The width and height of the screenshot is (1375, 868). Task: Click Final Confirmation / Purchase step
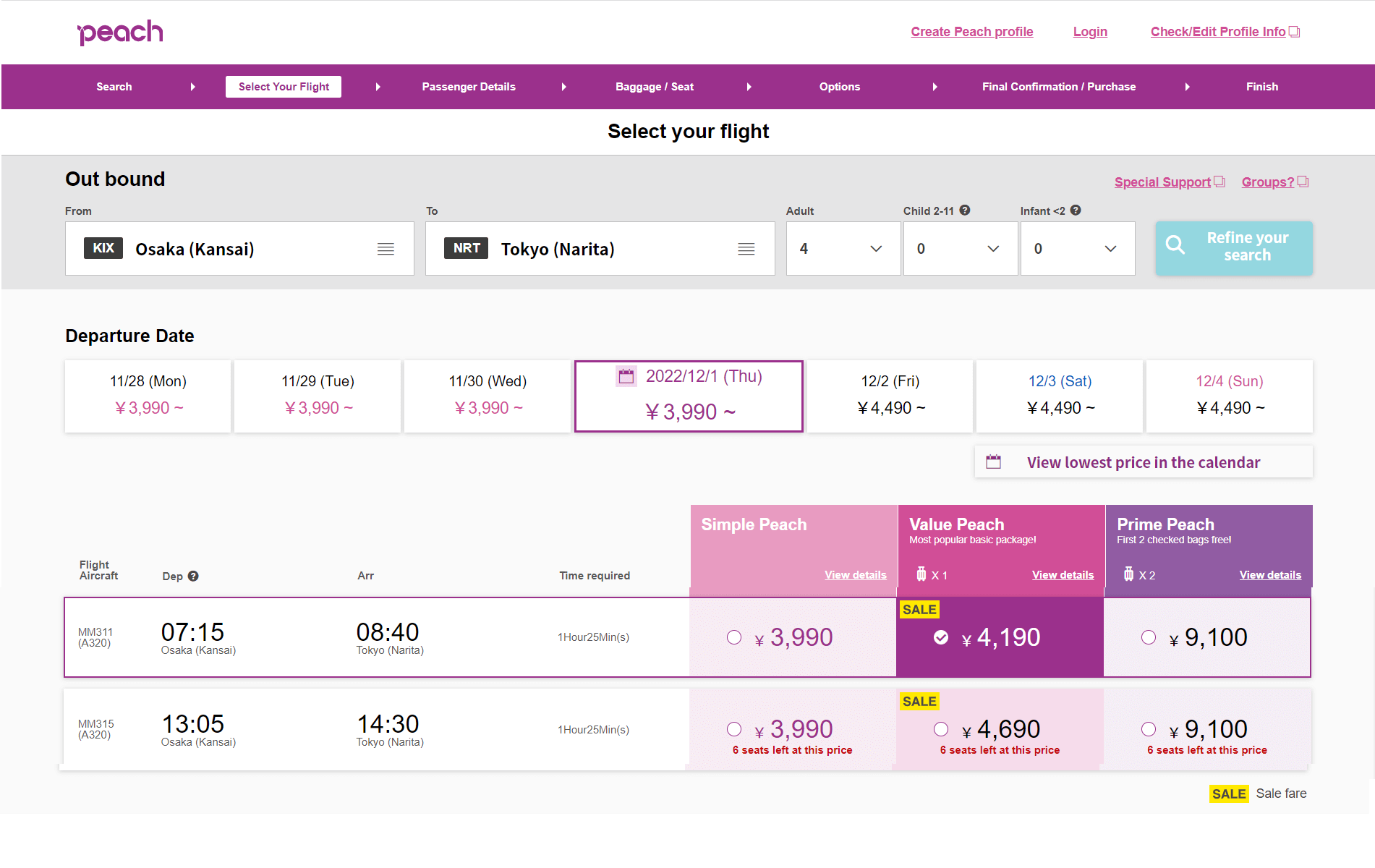1059,87
